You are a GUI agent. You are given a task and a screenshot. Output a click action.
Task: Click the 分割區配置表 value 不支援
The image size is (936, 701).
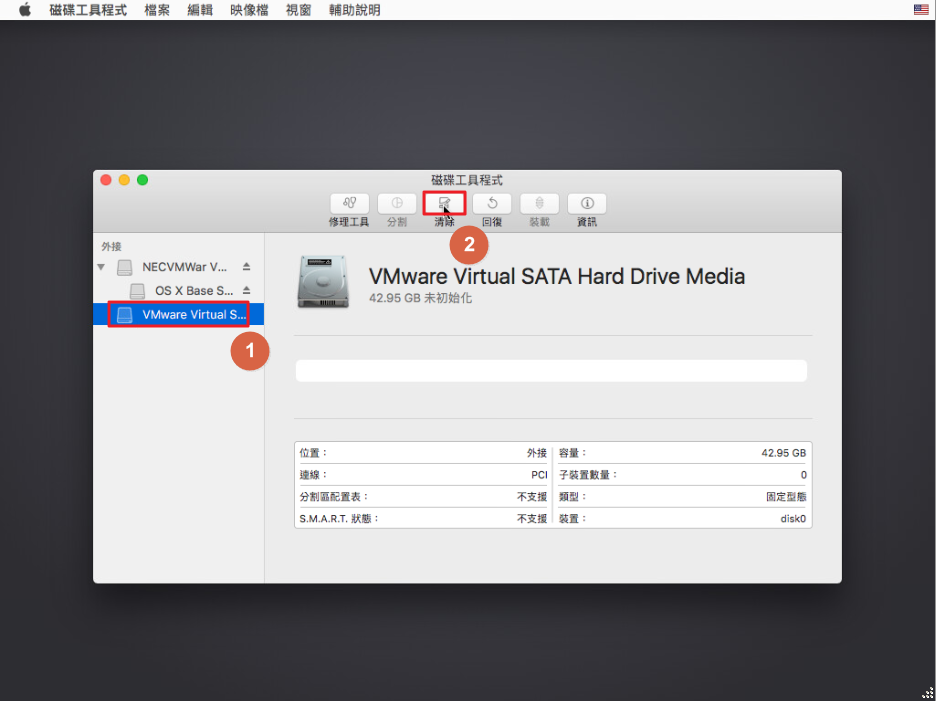click(532, 497)
